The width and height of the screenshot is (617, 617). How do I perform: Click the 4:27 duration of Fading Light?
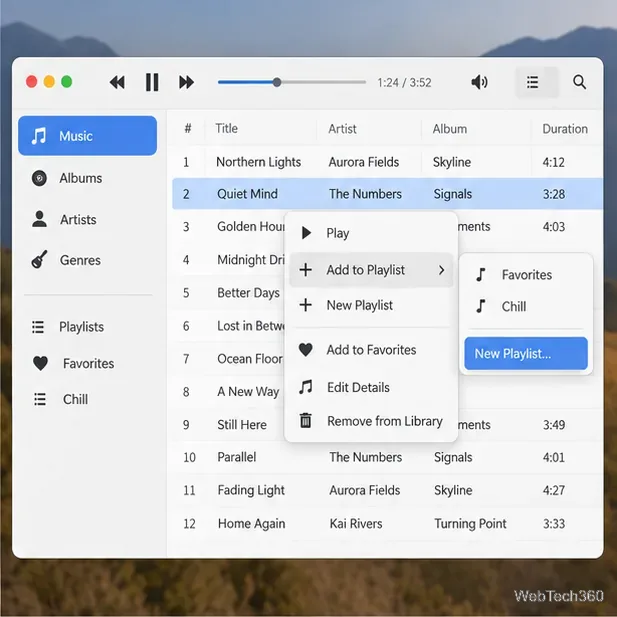point(554,490)
